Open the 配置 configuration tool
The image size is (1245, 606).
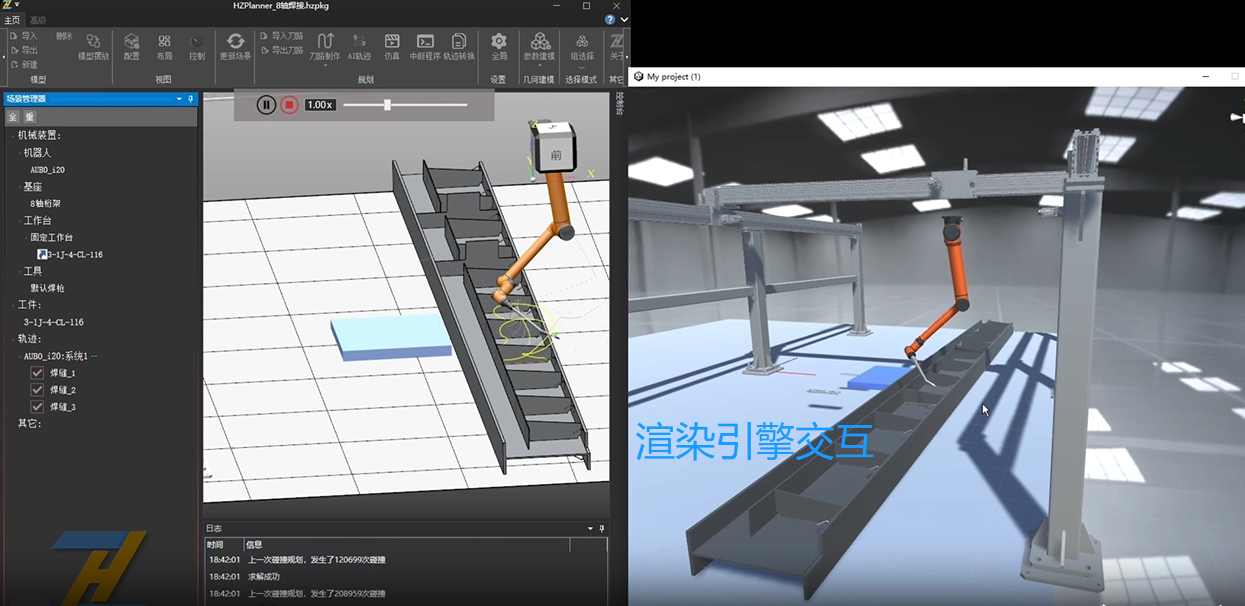[131, 46]
